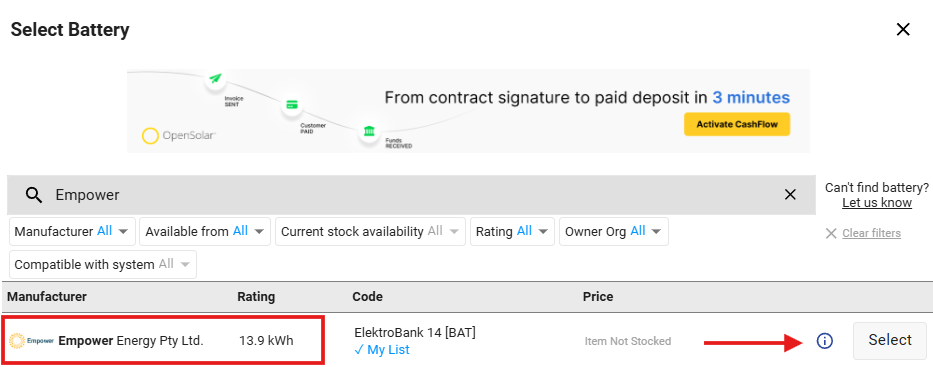The image size is (933, 367).
Task: Click Activate CashFlow button
Action: (x=737, y=124)
